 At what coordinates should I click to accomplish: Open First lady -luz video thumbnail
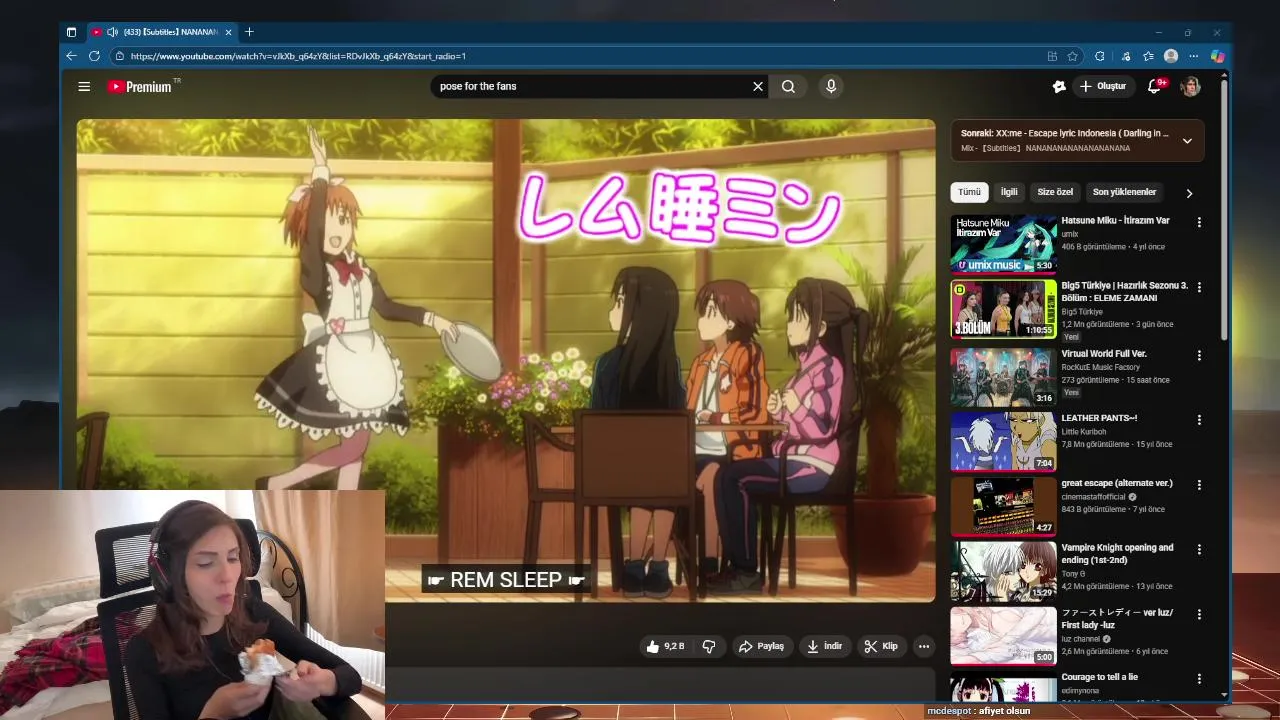pyautogui.click(x=1003, y=636)
